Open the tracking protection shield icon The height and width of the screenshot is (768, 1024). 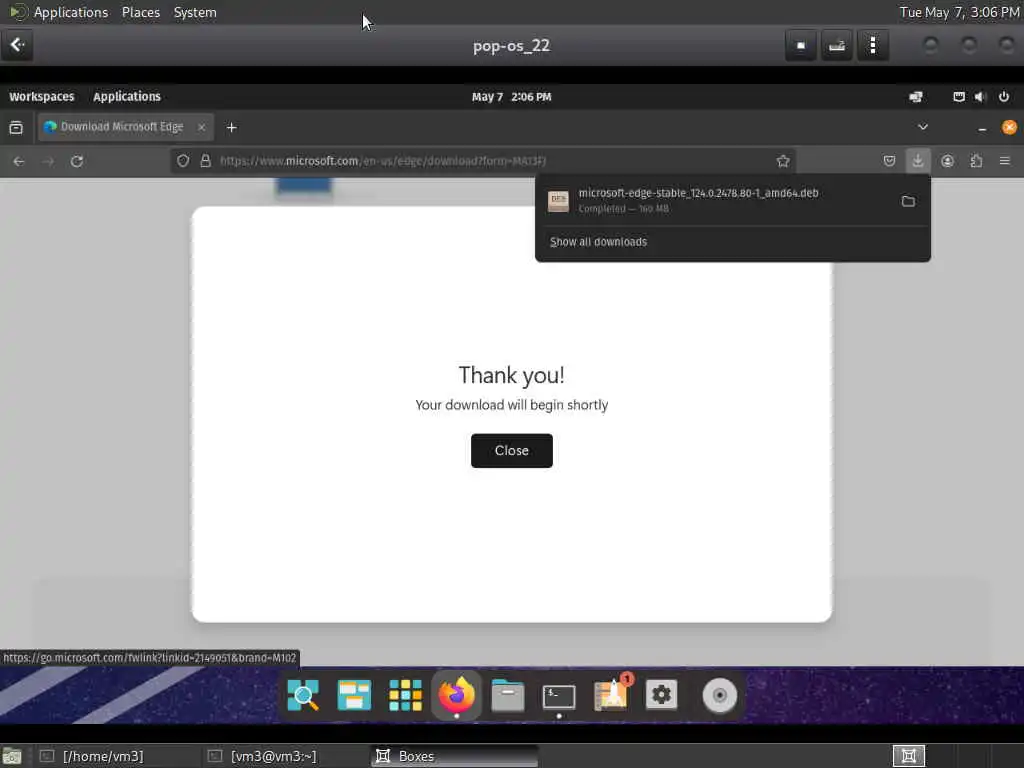point(183,161)
